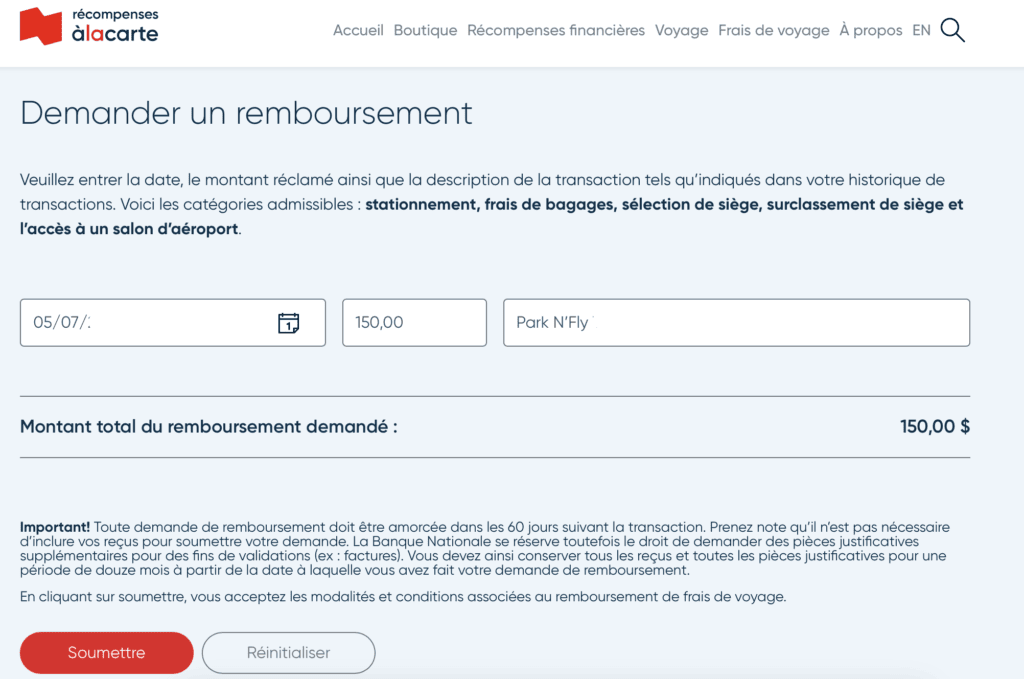This screenshot has width=1024, height=679.
Task: Click the récompenses à la carte logo
Action: tap(89, 26)
